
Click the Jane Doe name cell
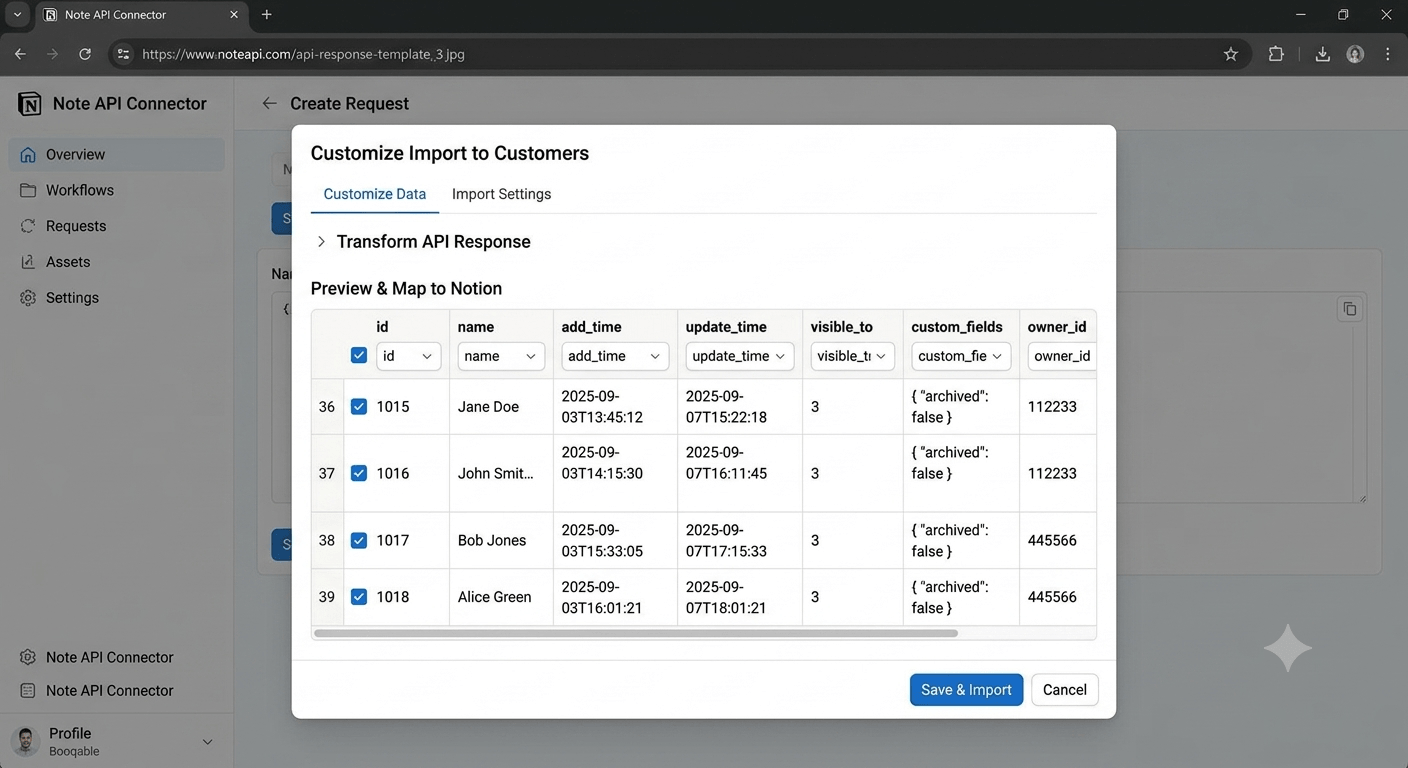click(x=501, y=407)
